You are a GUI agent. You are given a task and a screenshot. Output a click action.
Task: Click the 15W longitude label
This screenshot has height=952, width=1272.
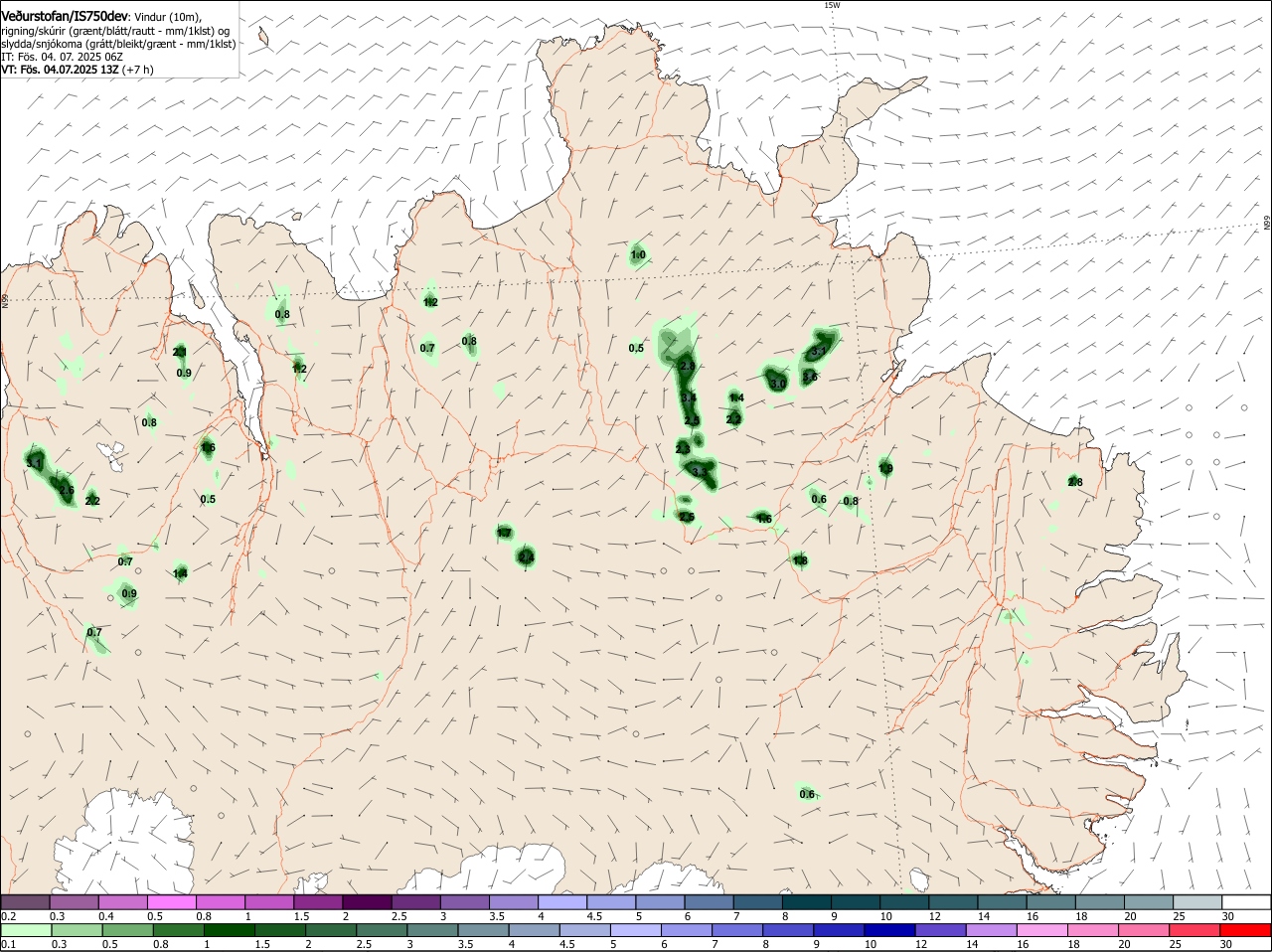832,5
